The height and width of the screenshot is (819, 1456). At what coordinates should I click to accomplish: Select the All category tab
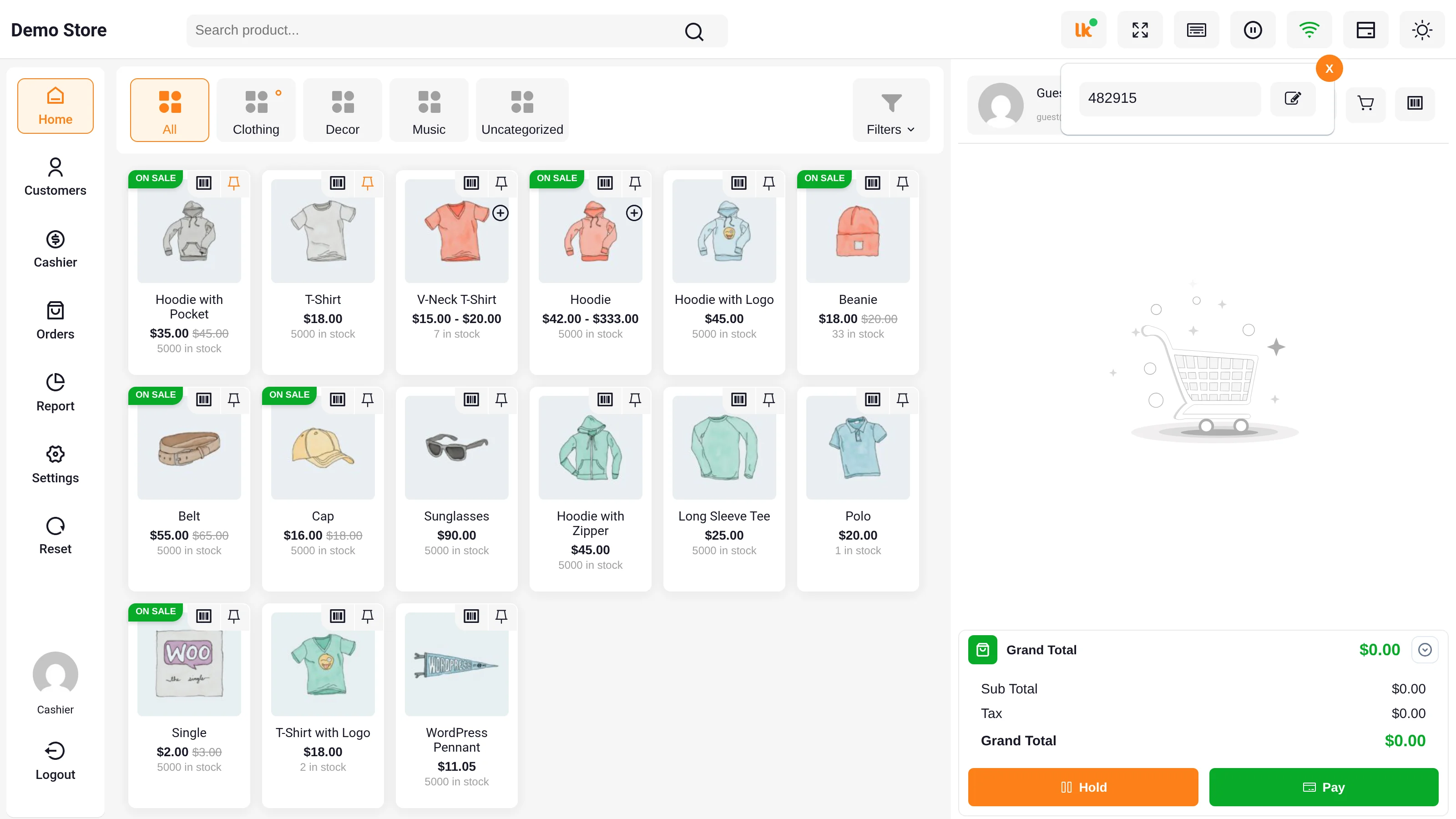pos(170,111)
